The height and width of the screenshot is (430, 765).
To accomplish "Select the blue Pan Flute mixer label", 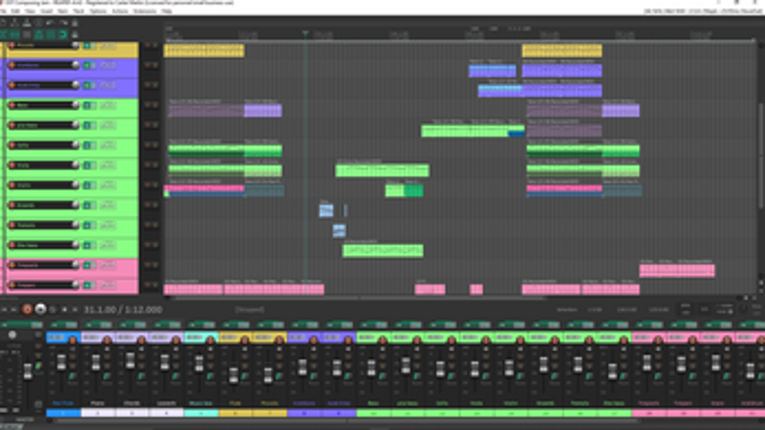I will tap(63, 404).
